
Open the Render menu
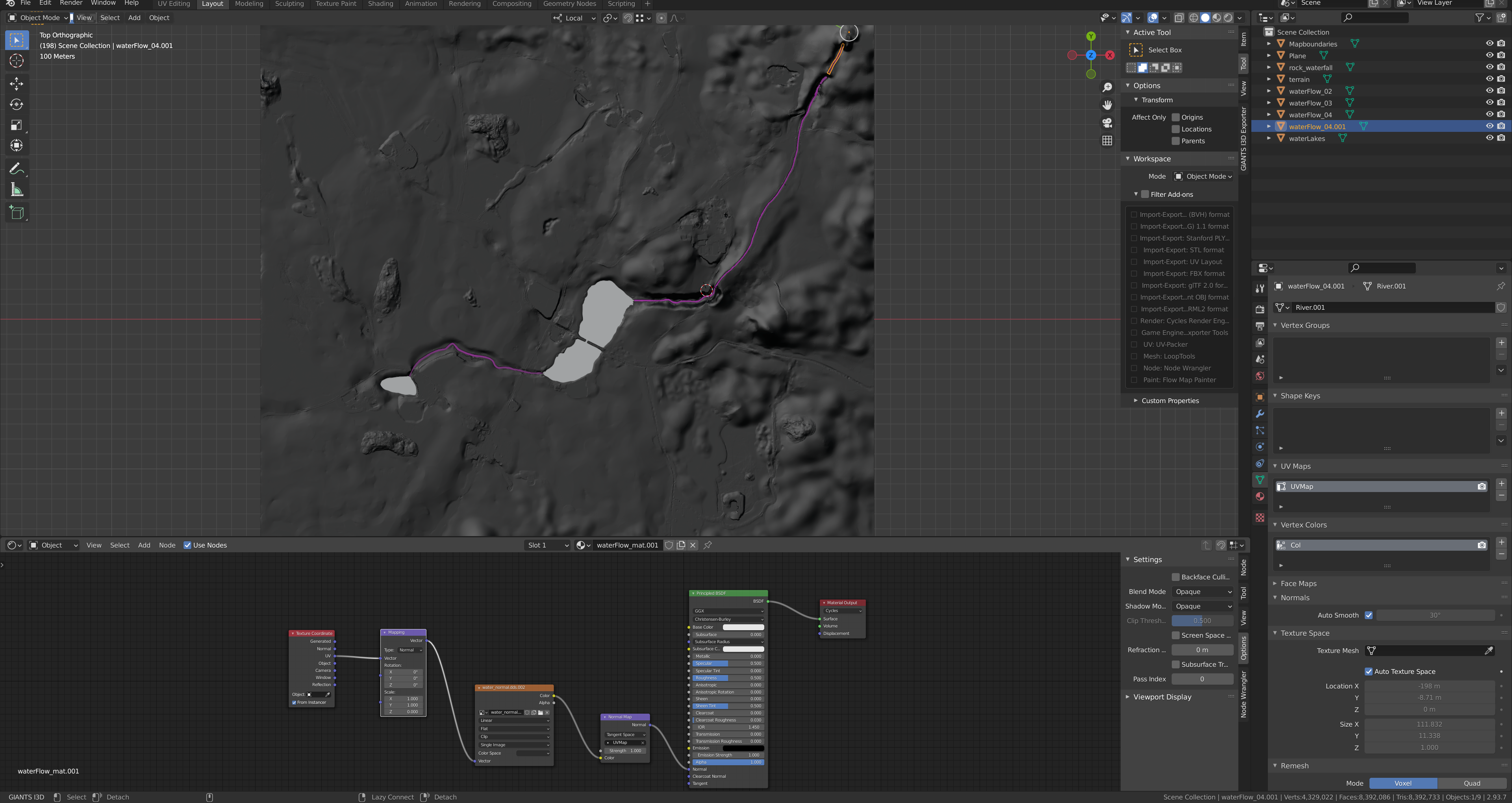(x=71, y=4)
